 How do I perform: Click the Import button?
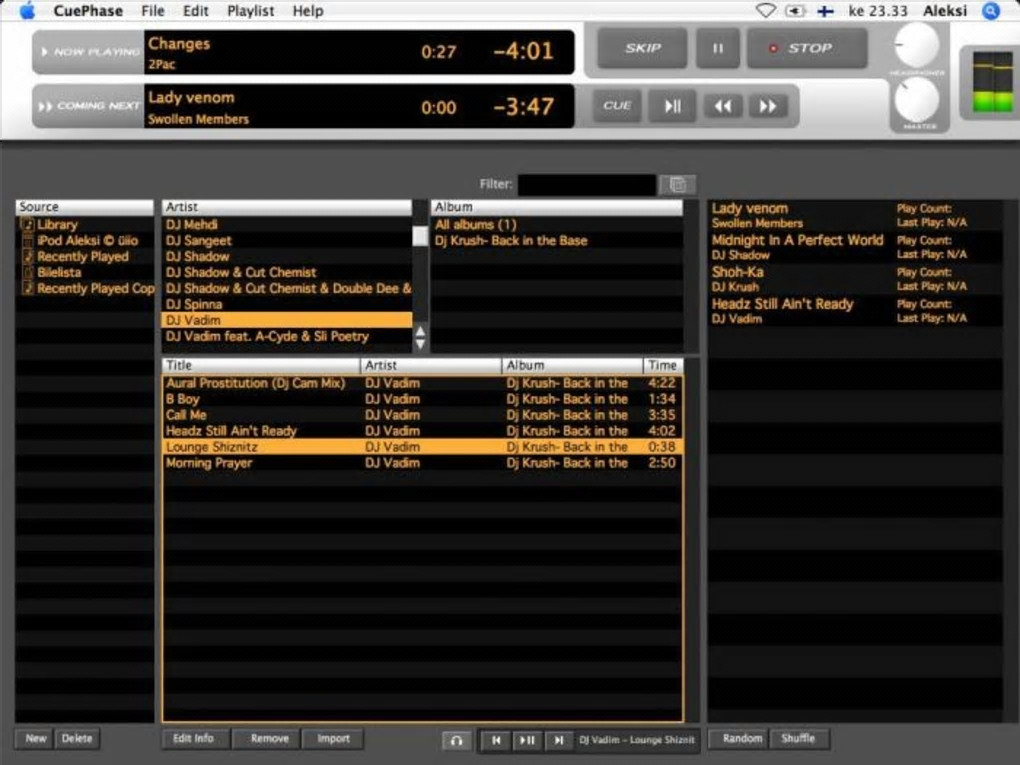(x=333, y=738)
